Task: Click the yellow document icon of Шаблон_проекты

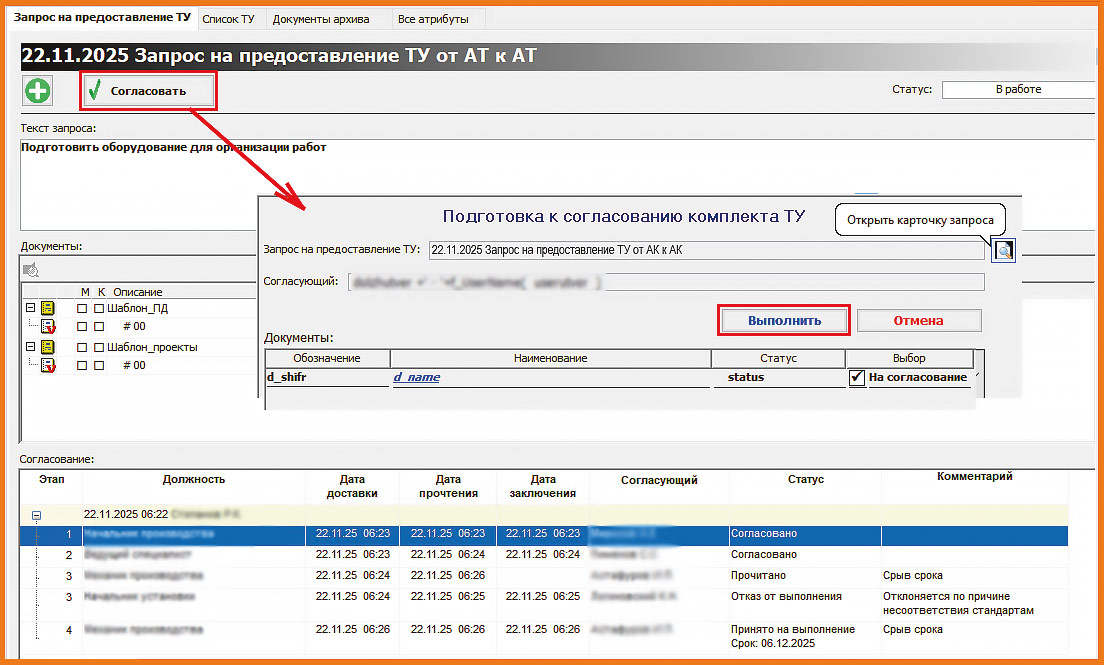Action: pos(48,347)
